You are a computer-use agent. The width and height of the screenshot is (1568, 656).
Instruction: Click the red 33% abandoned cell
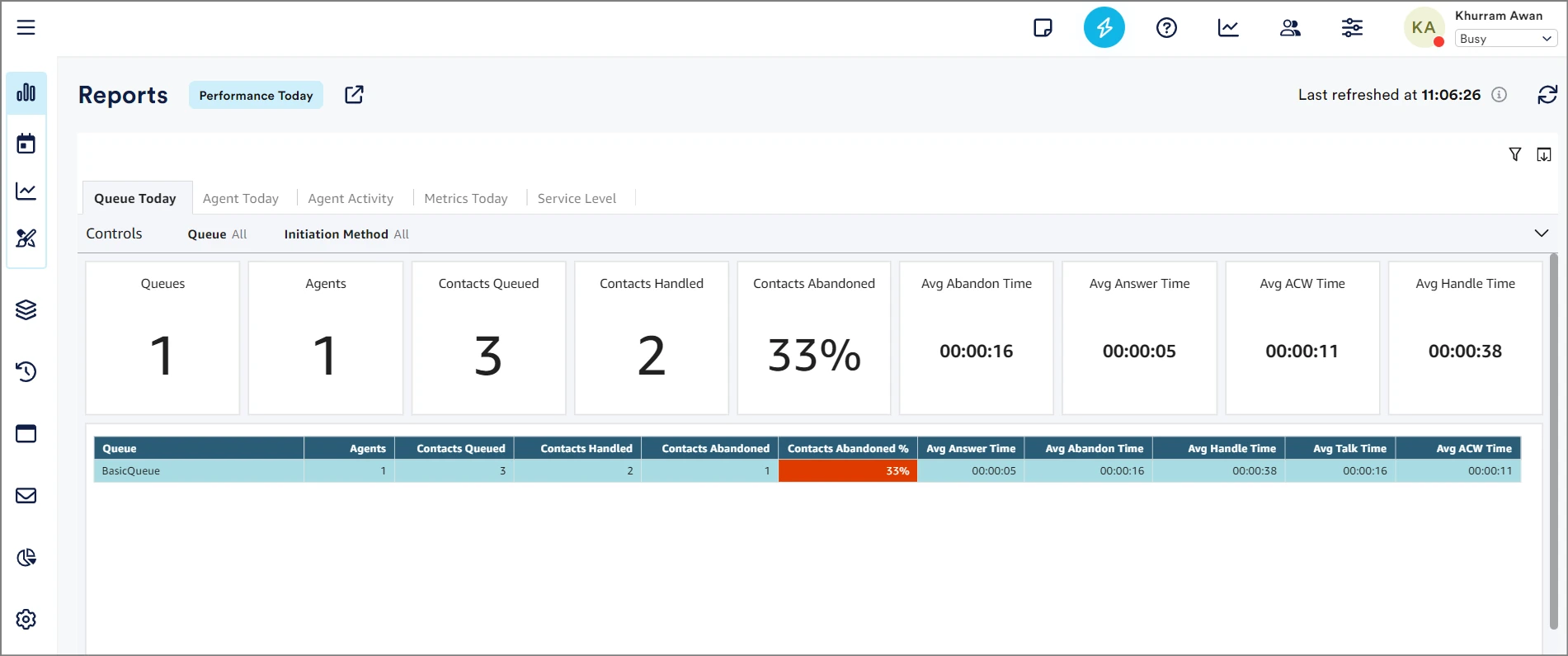(847, 471)
